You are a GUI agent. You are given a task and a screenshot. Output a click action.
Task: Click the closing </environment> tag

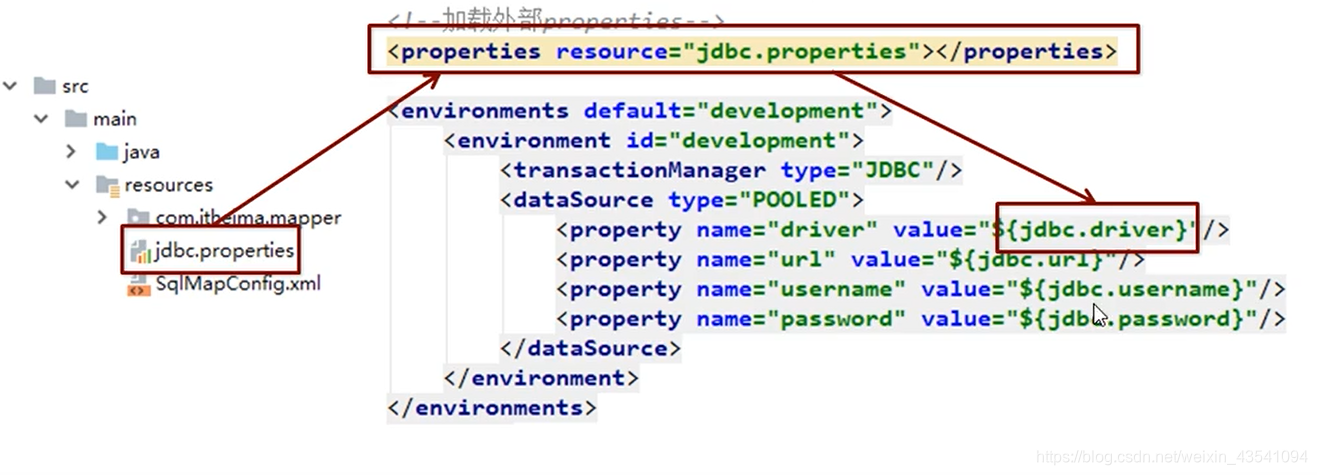tap(542, 378)
